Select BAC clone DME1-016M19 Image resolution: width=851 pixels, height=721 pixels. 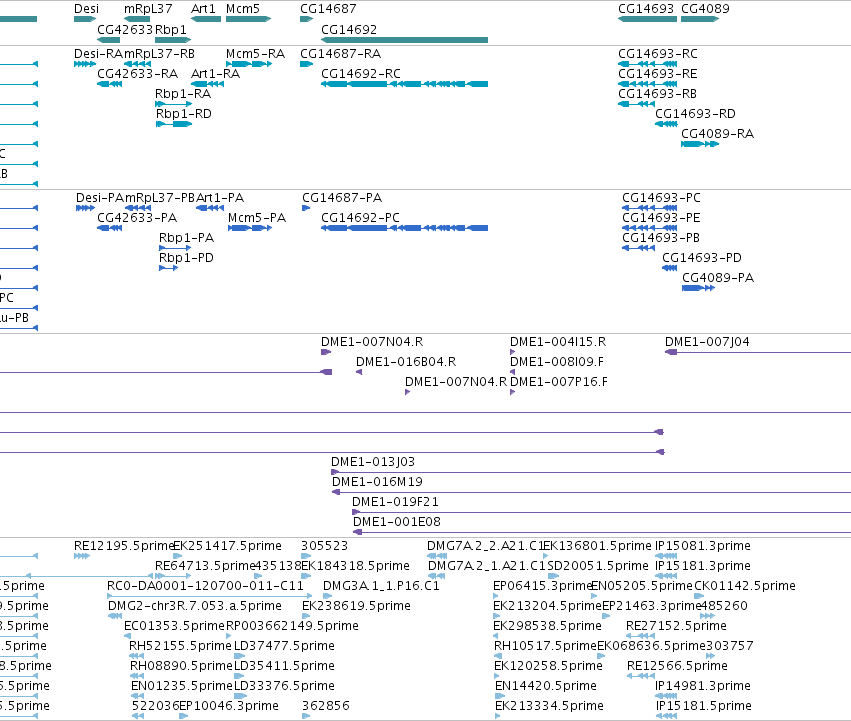pyautogui.click(x=592, y=492)
